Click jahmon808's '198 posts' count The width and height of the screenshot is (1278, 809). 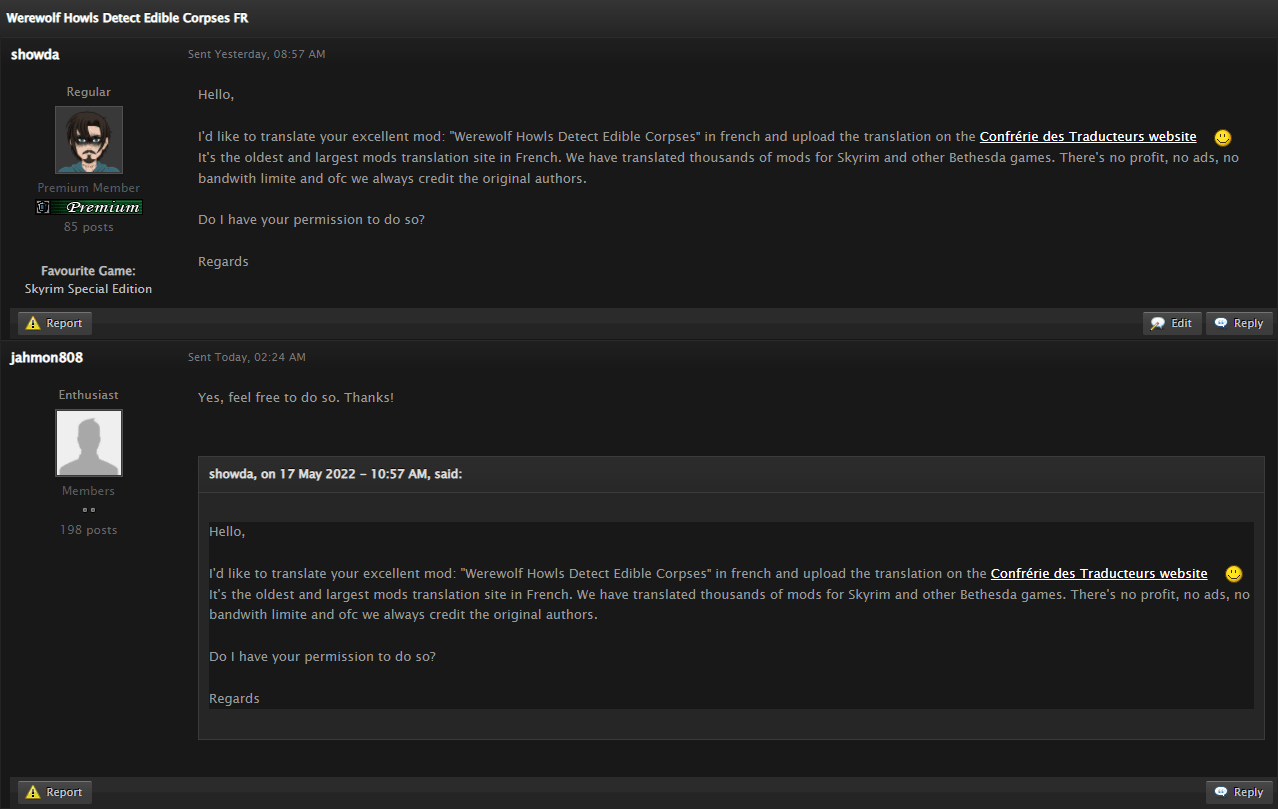[89, 530]
